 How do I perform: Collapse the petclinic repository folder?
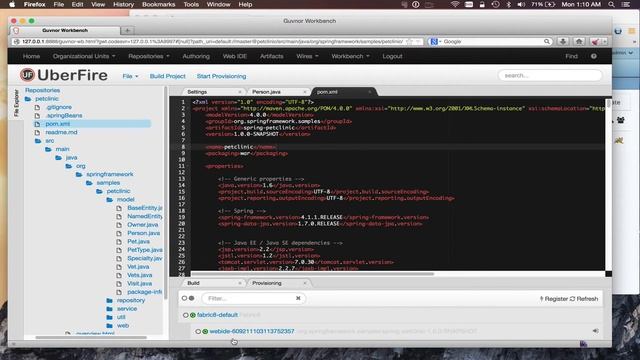pyautogui.click(x=28, y=99)
